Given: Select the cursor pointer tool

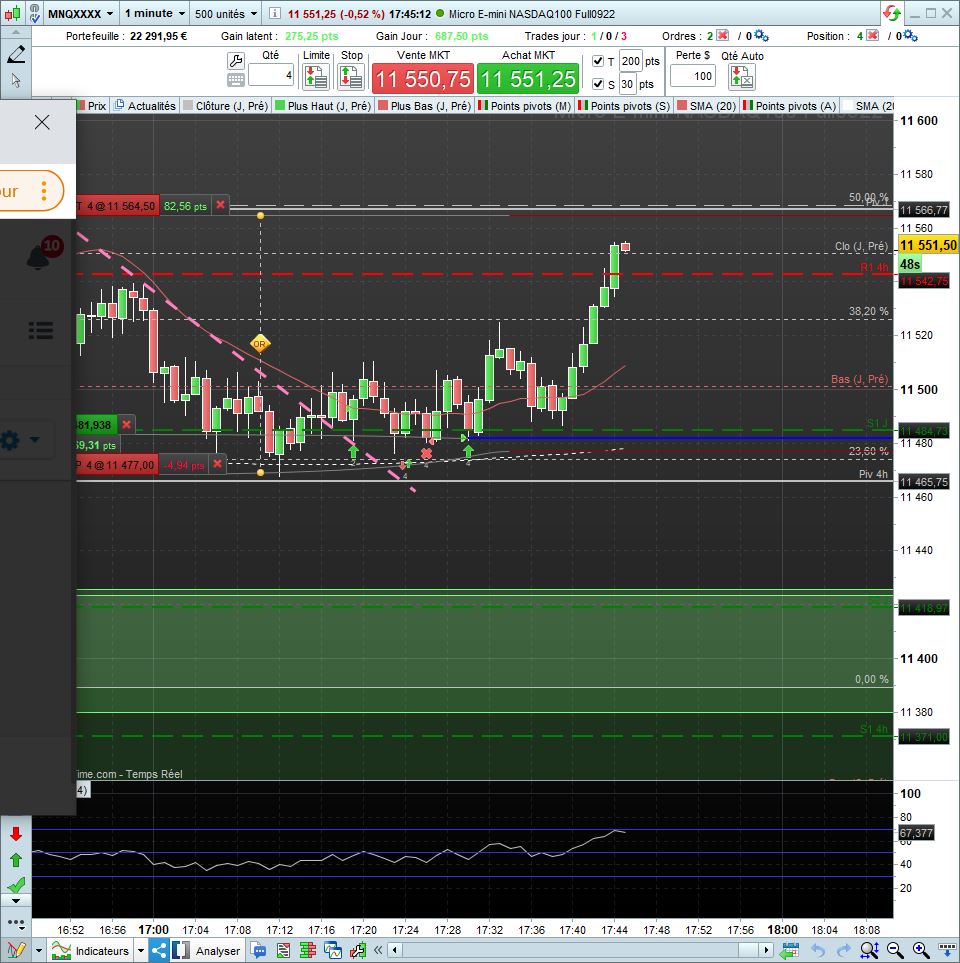Looking at the screenshot, I should 16,80.
